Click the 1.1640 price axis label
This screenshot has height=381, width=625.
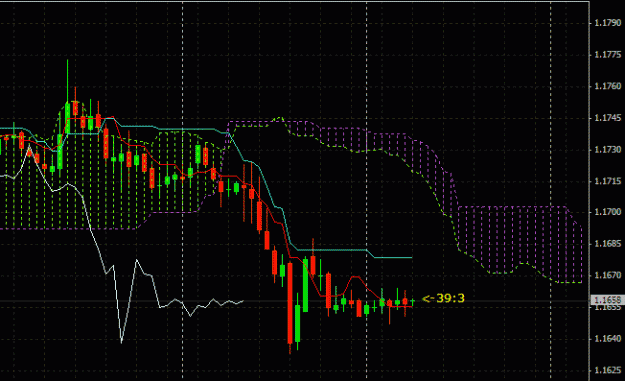[607, 338]
